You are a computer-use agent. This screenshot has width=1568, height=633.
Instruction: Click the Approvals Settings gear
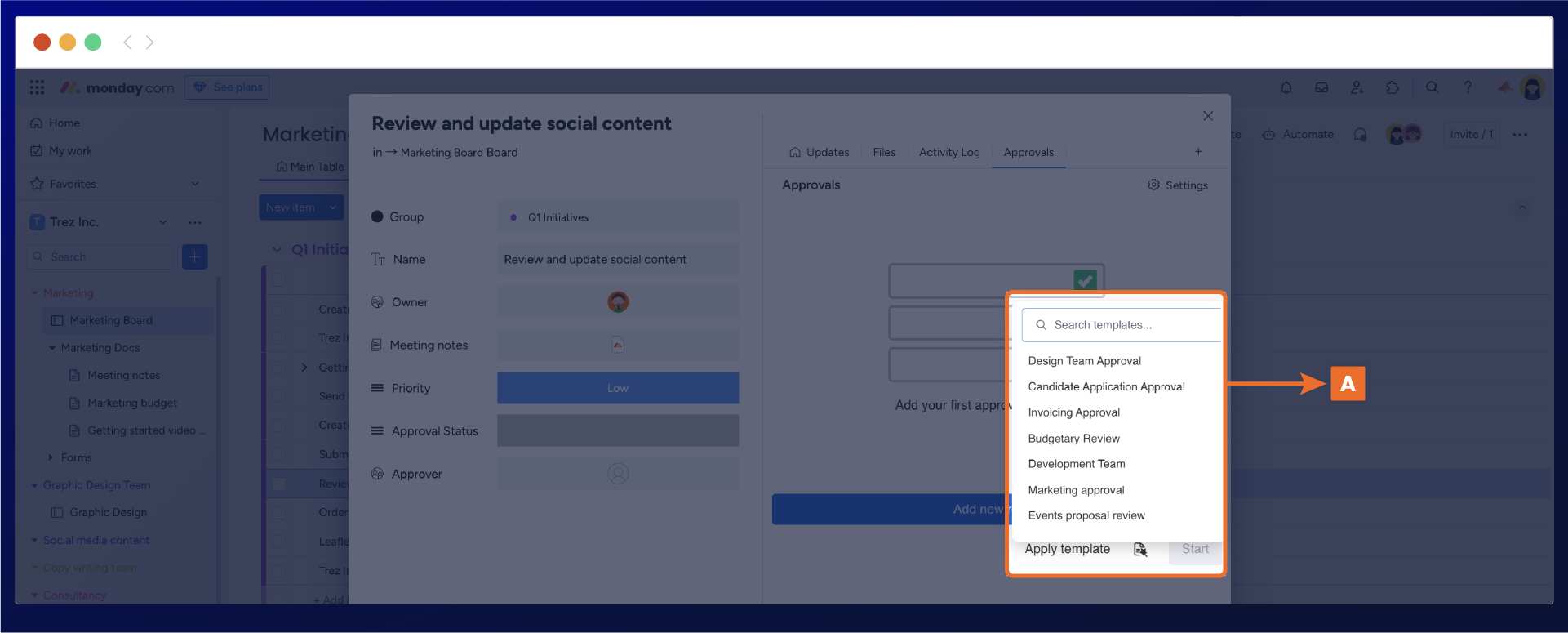1177,185
